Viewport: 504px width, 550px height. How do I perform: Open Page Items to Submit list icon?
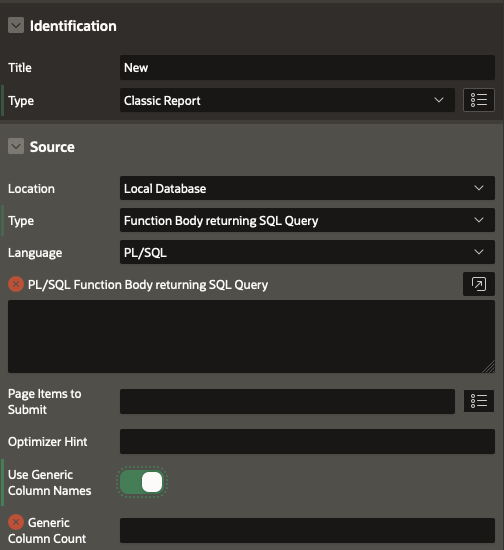[x=479, y=401]
